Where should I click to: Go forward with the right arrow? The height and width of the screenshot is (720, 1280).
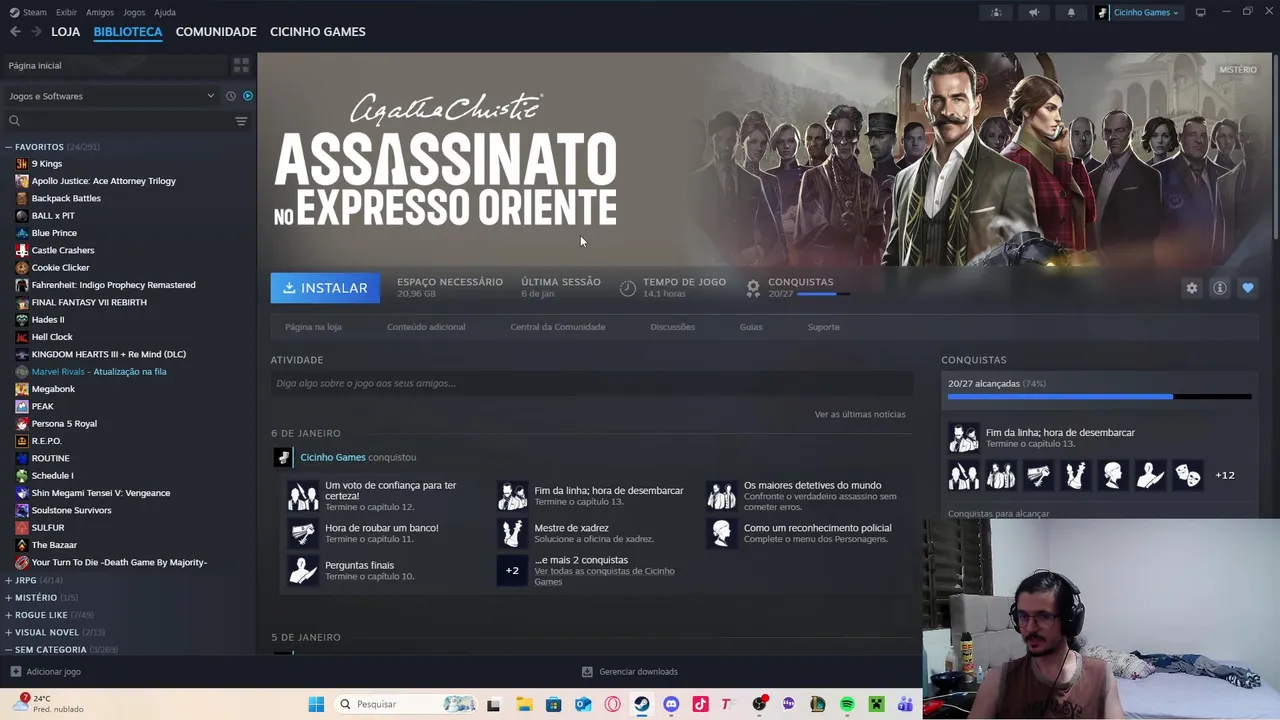[36, 32]
